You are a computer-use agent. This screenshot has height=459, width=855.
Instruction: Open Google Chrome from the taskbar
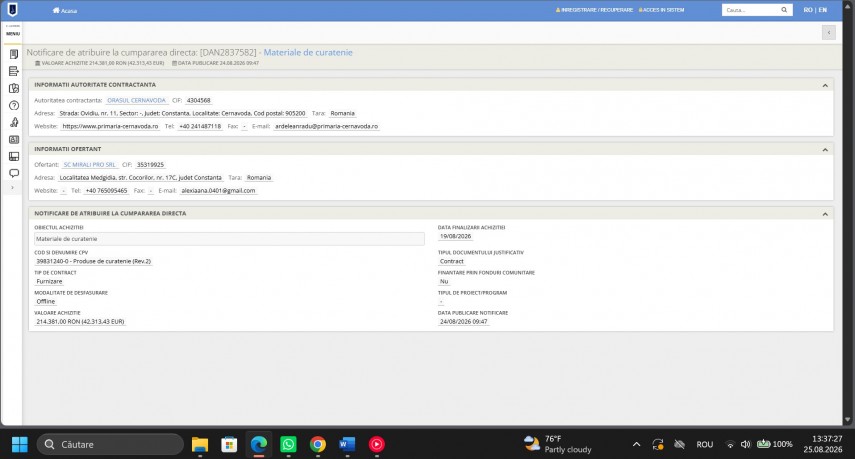317,444
